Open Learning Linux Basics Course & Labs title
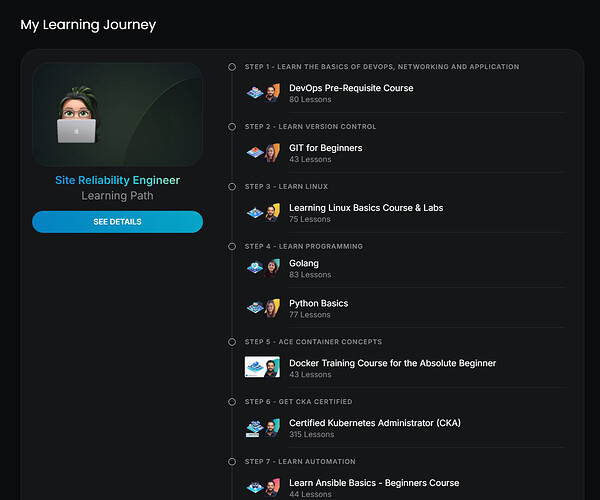Image resolution: width=600 pixels, height=500 pixels. coord(366,208)
